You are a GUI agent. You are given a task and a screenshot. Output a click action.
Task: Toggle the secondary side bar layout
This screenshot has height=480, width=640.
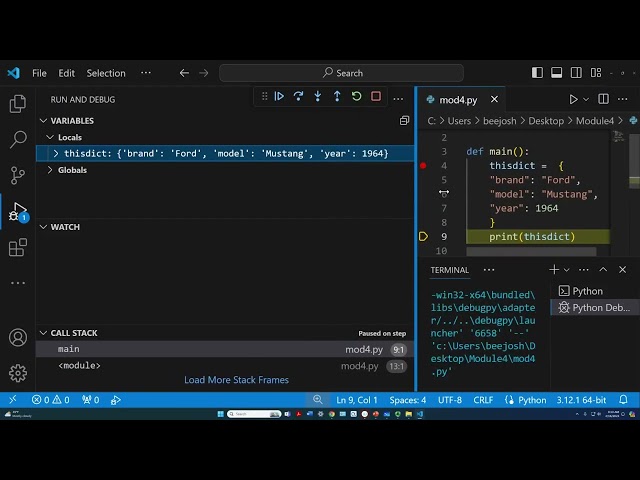(576, 73)
